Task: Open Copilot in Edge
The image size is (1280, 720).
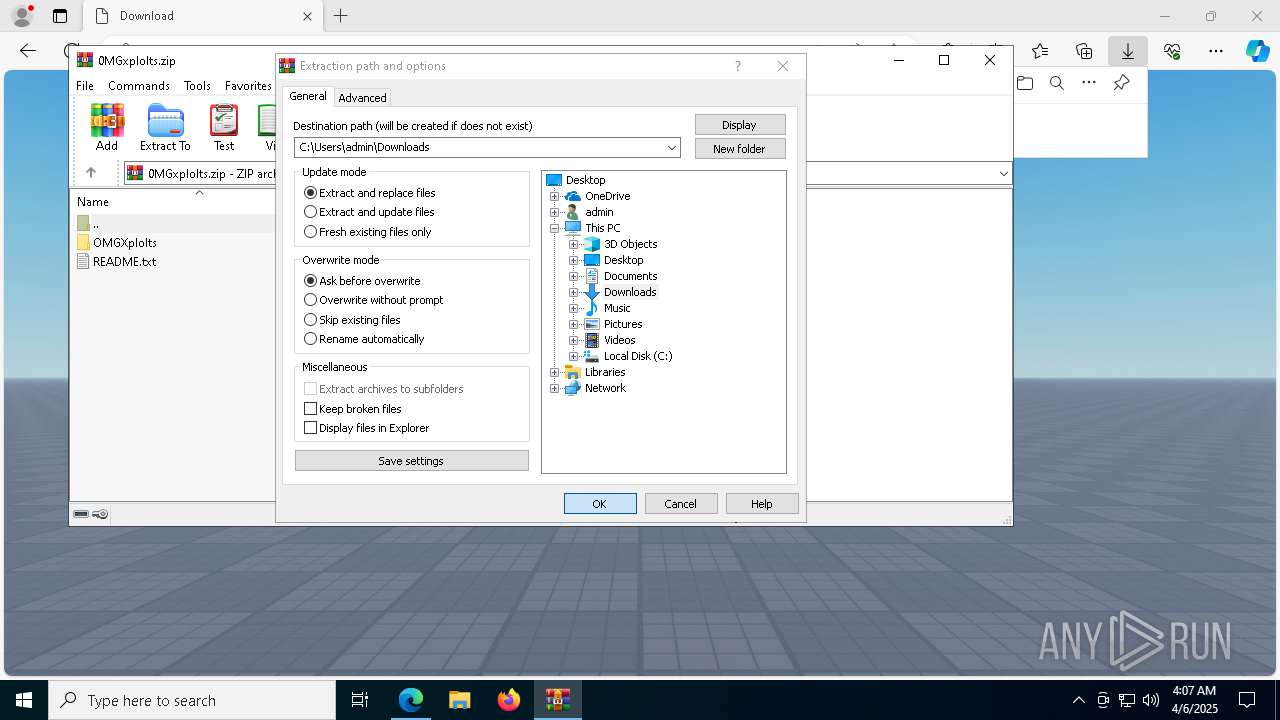Action: point(1257,51)
